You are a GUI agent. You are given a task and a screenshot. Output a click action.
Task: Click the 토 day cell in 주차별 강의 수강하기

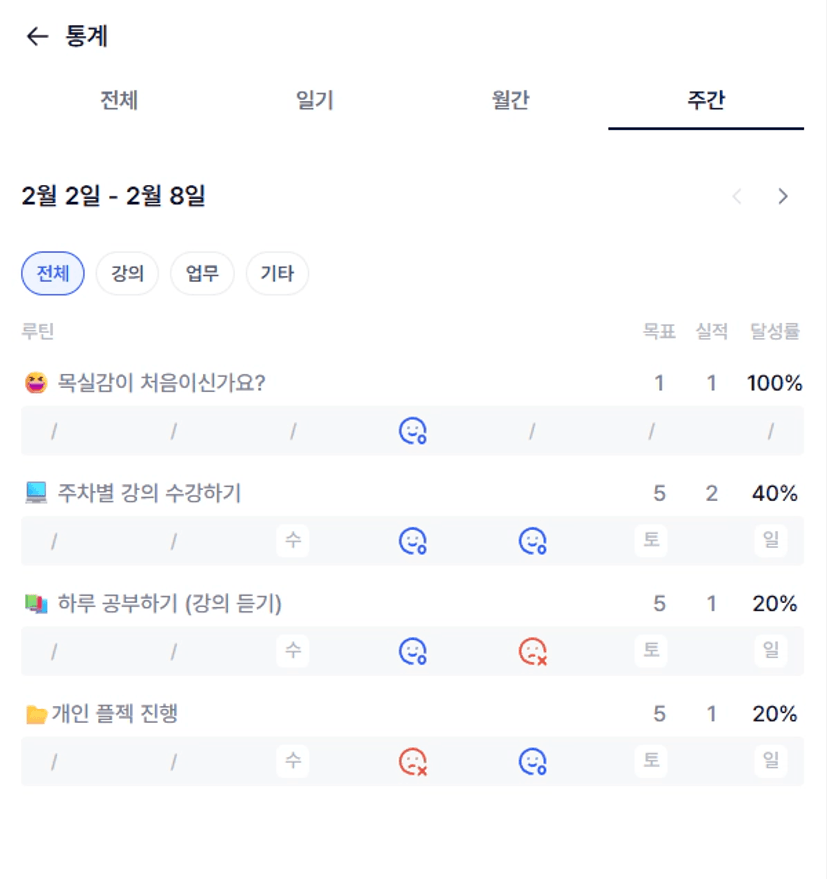[x=651, y=541]
